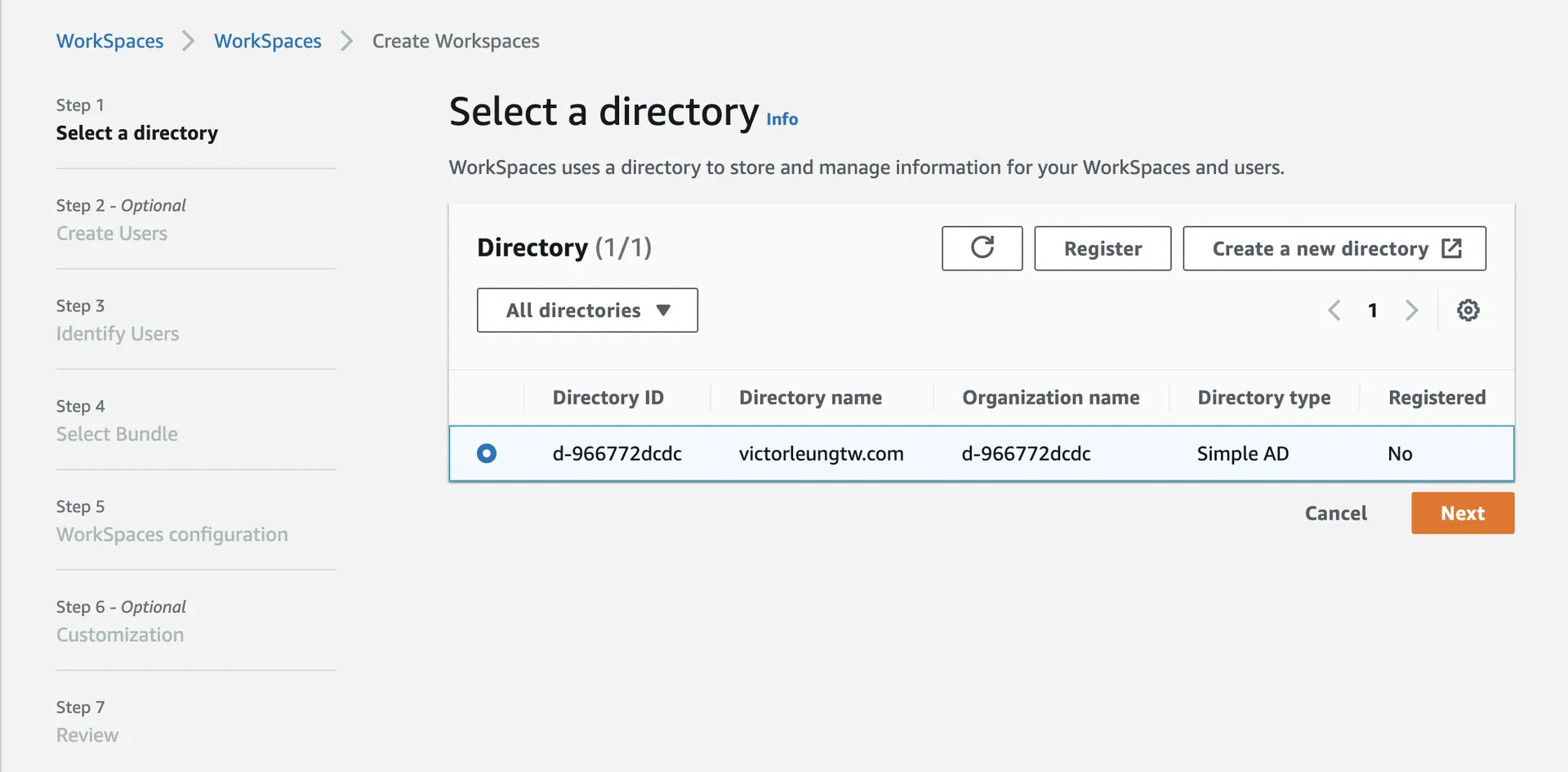The width and height of the screenshot is (1568, 772).
Task: Click Create a new directory button
Action: coord(1334,248)
